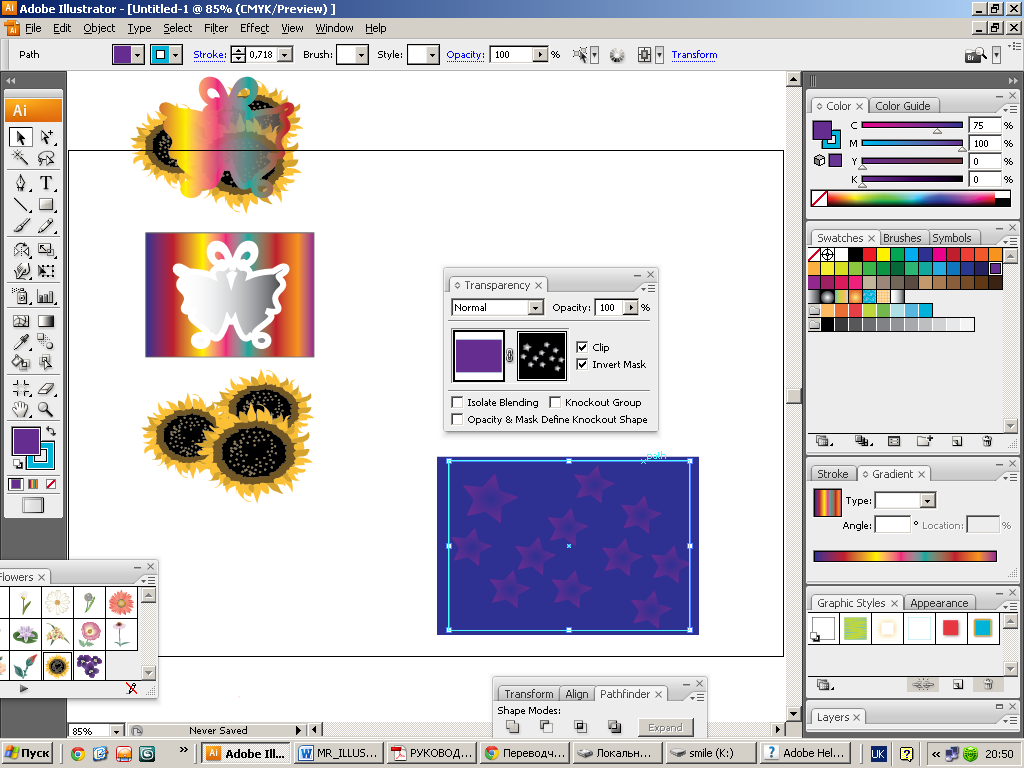Open the Style dropdown in control bar
Screen dimensions: 1024x768
coord(432,55)
